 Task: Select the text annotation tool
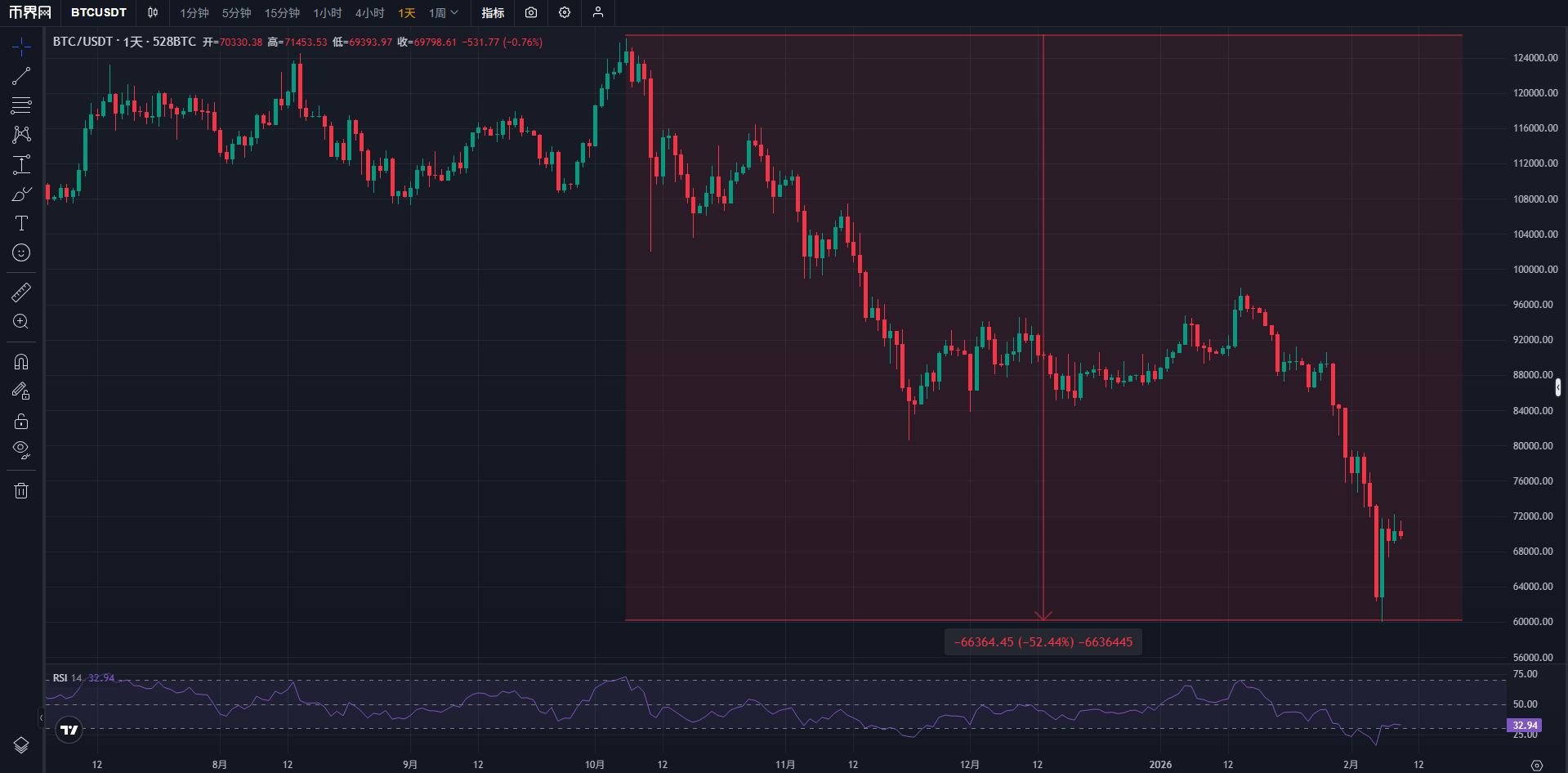pos(21,223)
